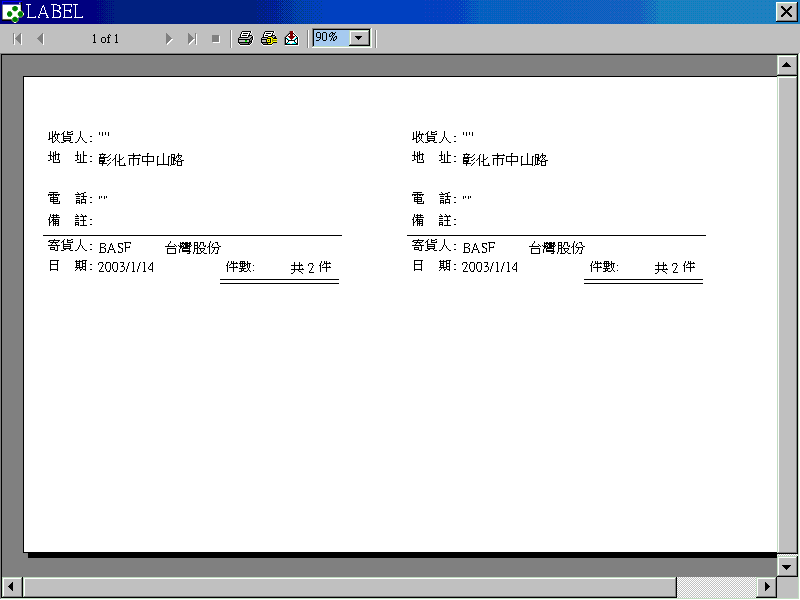Click '共 2 件' on the right label

pos(674,267)
